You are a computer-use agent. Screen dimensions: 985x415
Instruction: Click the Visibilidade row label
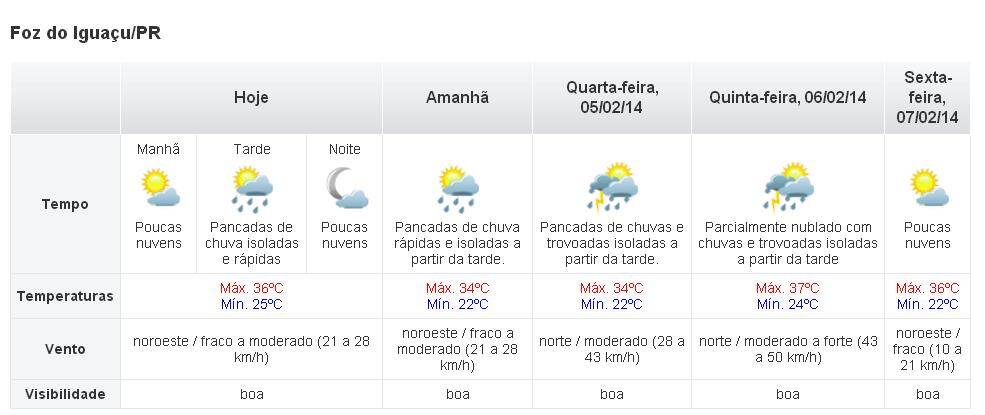(x=65, y=394)
